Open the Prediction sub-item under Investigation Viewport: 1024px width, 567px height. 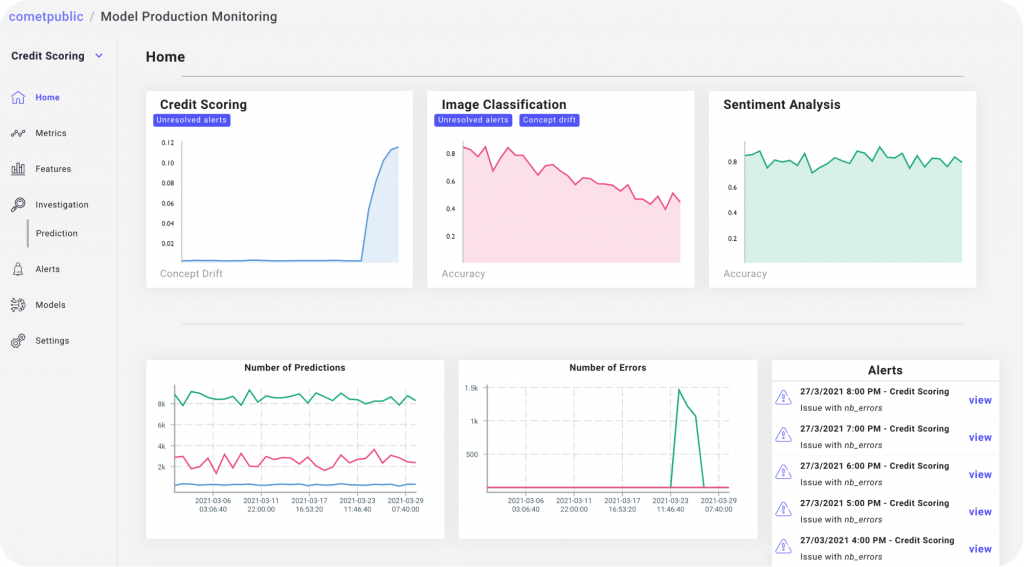[x=56, y=234]
